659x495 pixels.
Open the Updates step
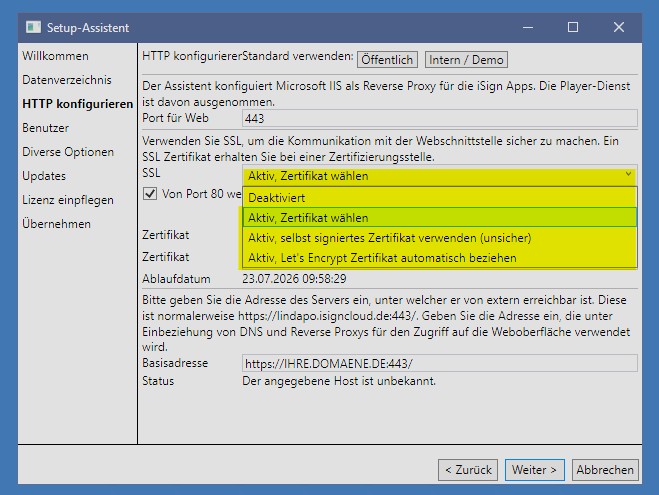coord(44,176)
